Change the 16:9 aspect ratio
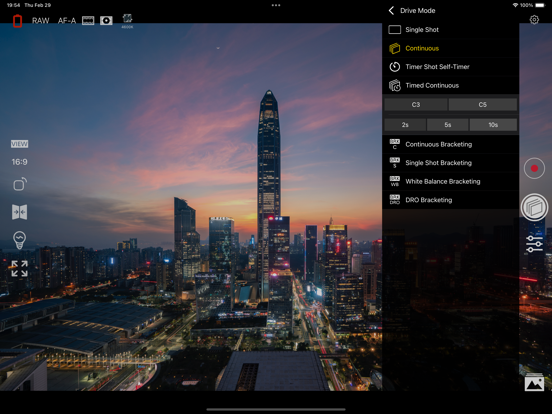552x414 pixels. [x=19, y=162]
